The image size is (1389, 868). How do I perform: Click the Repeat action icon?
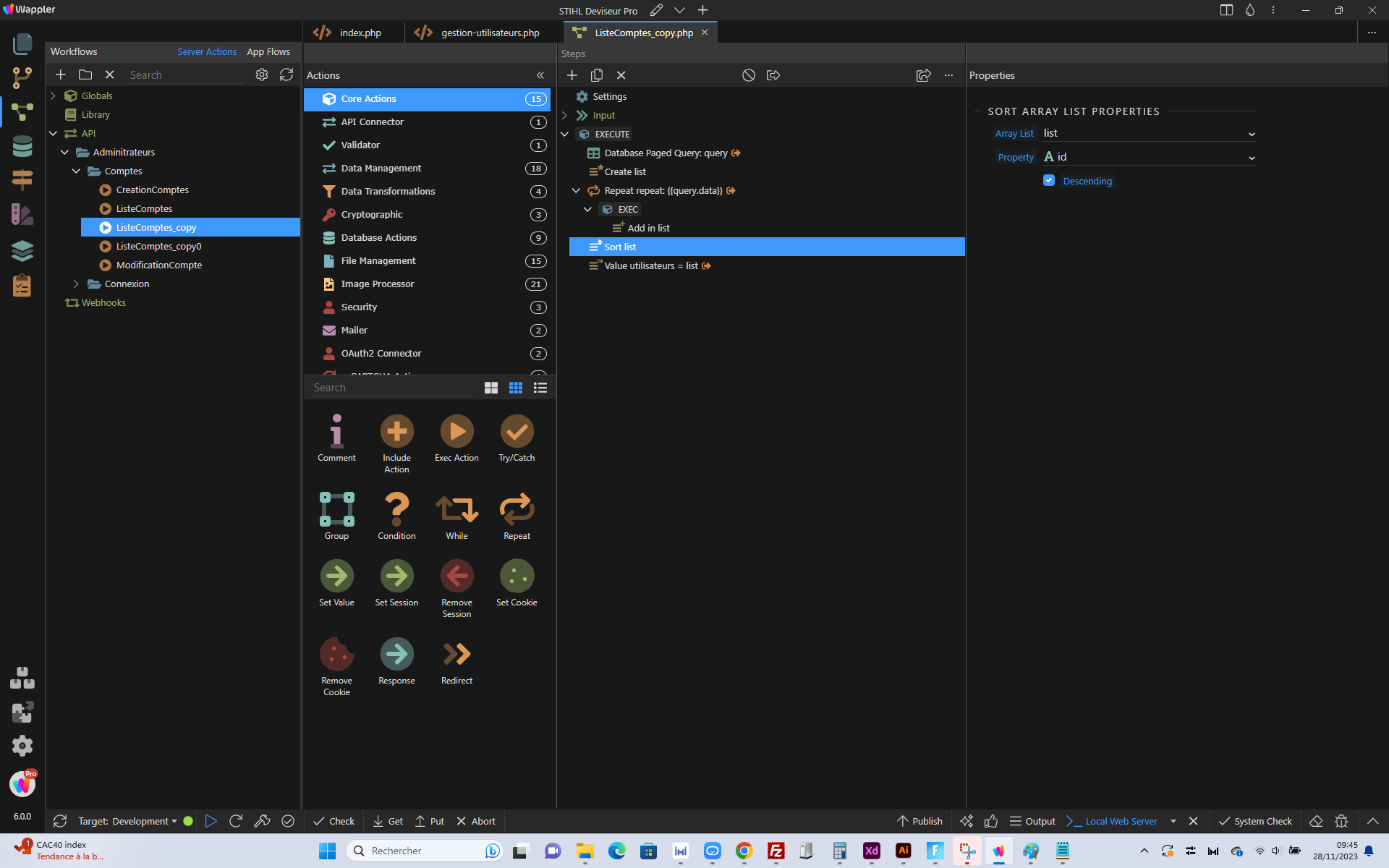click(x=517, y=509)
